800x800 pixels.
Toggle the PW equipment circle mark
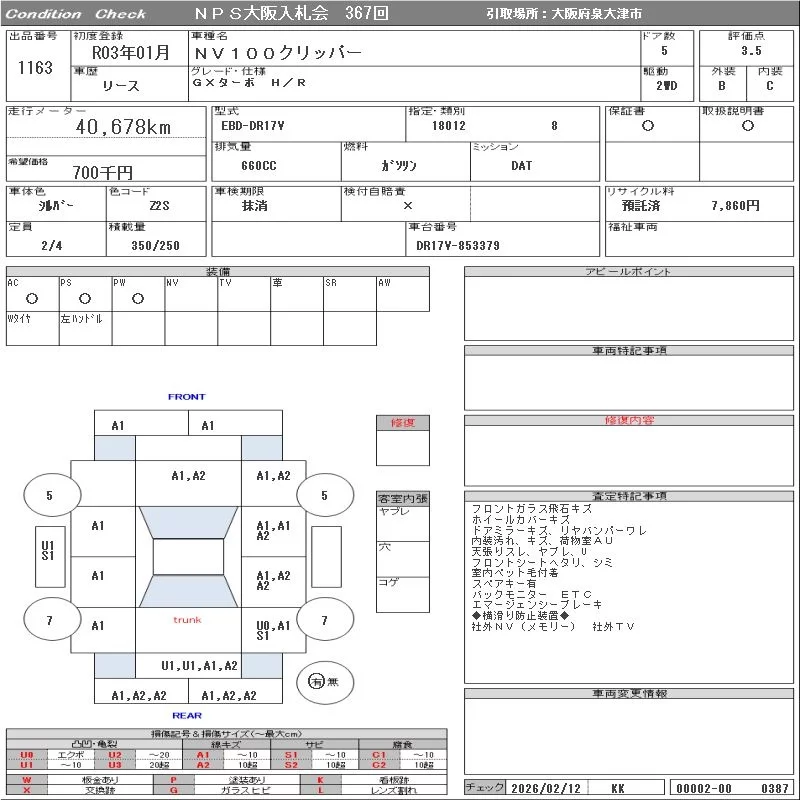pyautogui.click(x=138, y=298)
